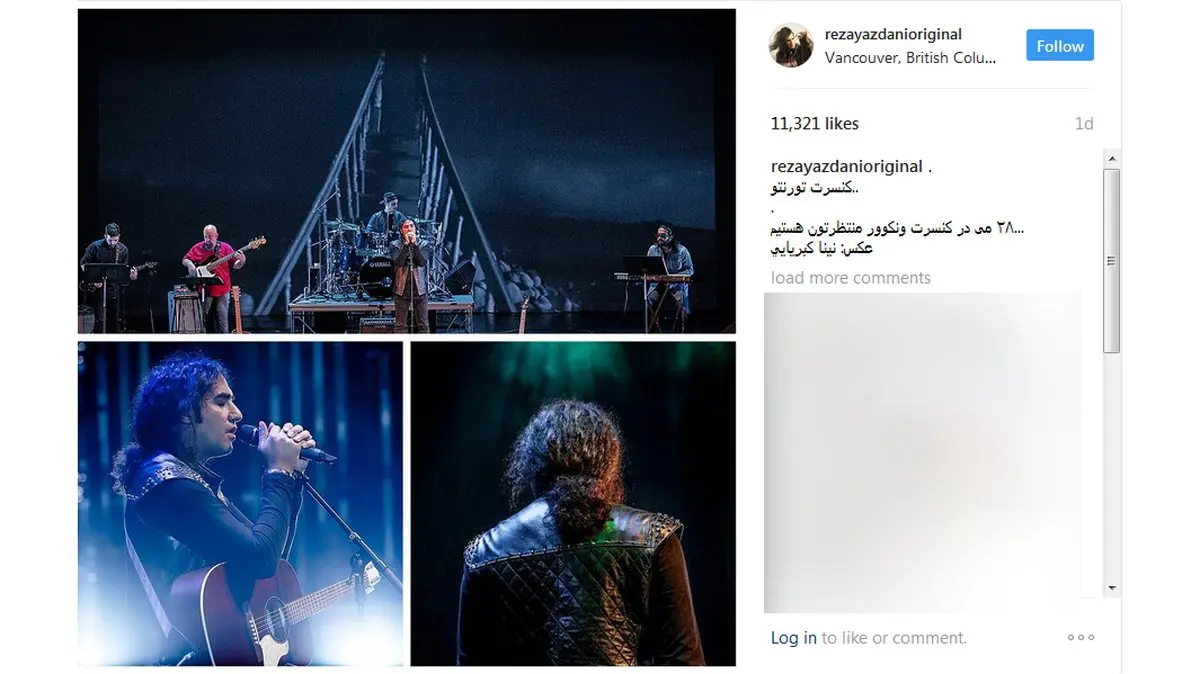The width and height of the screenshot is (1200, 674).
Task: Click the scroll up arrow of comments
Action: 1112,157
